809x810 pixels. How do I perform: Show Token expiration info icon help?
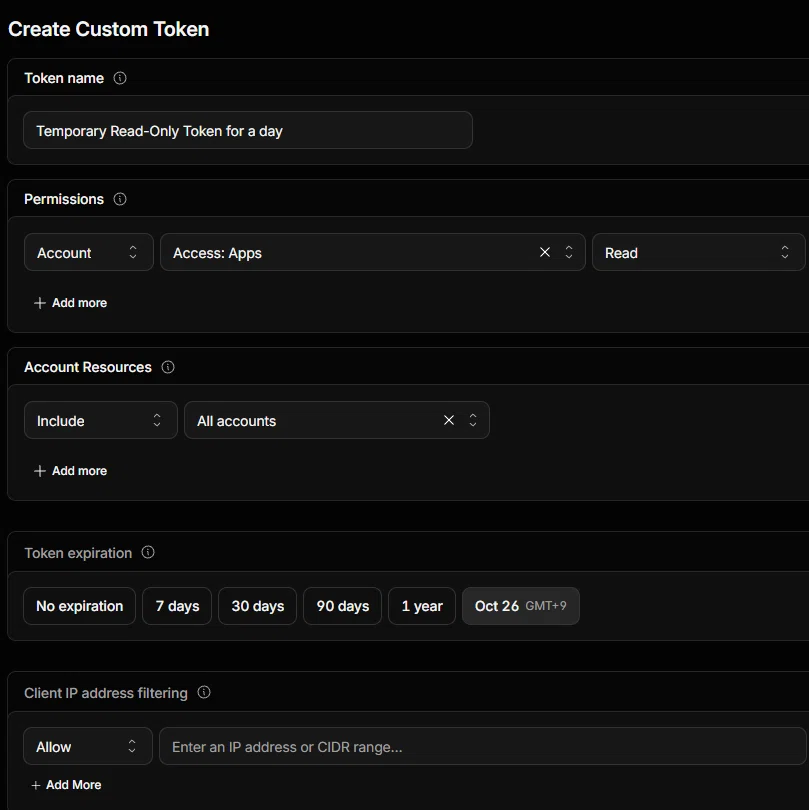click(x=148, y=552)
